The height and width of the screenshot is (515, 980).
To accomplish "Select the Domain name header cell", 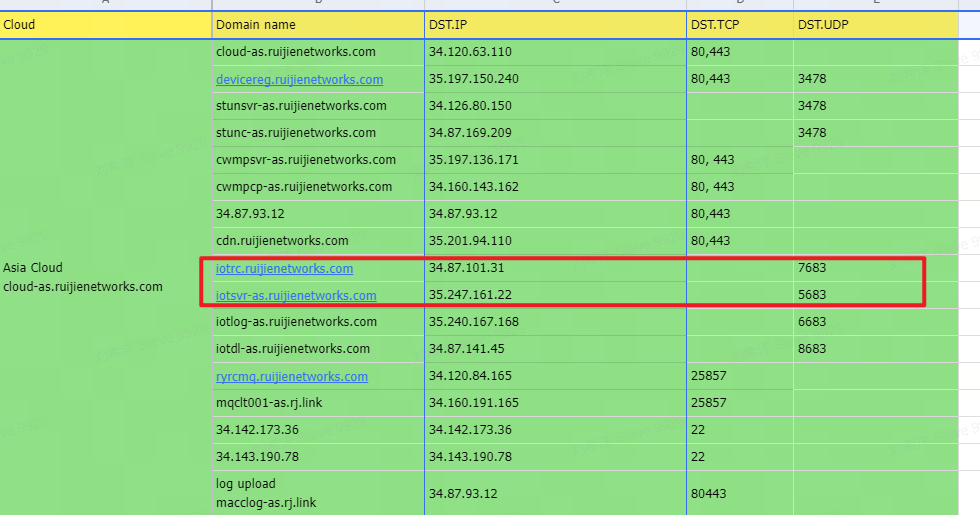I will tap(318, 25).
